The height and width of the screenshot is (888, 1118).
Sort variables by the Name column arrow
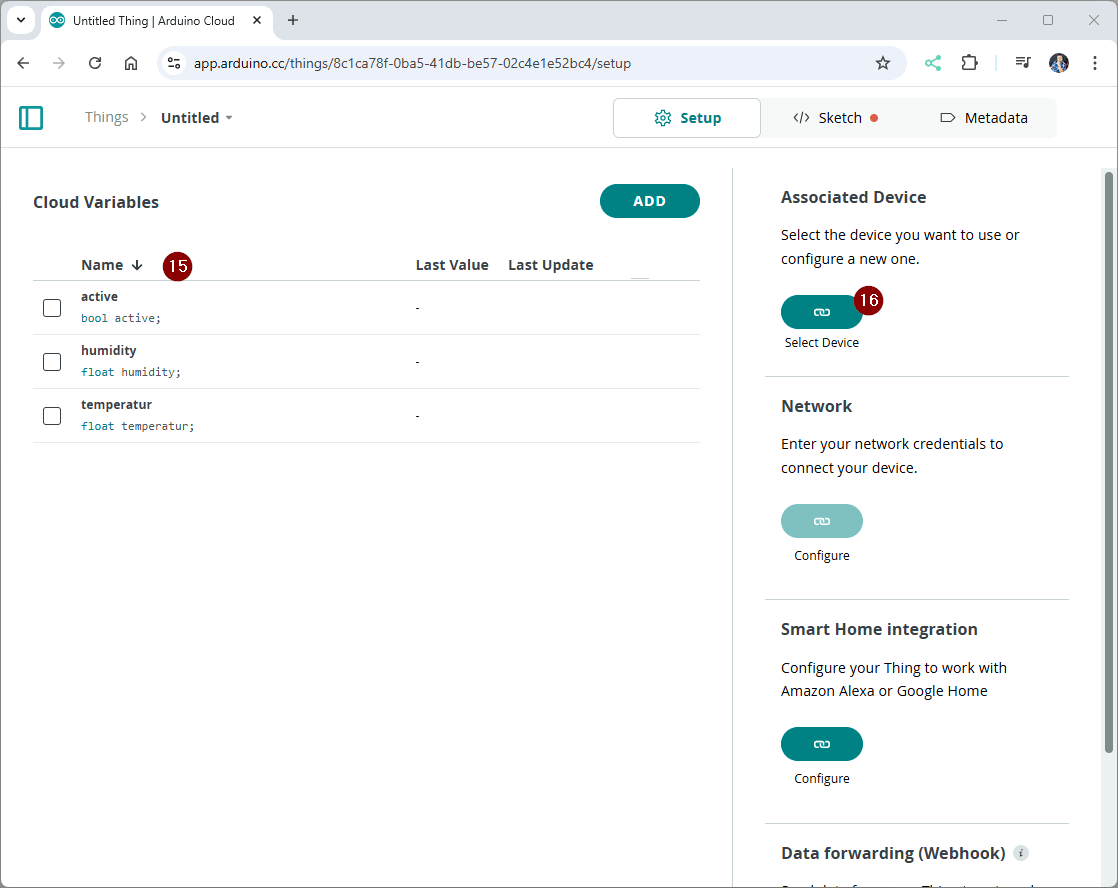point(137,265)
